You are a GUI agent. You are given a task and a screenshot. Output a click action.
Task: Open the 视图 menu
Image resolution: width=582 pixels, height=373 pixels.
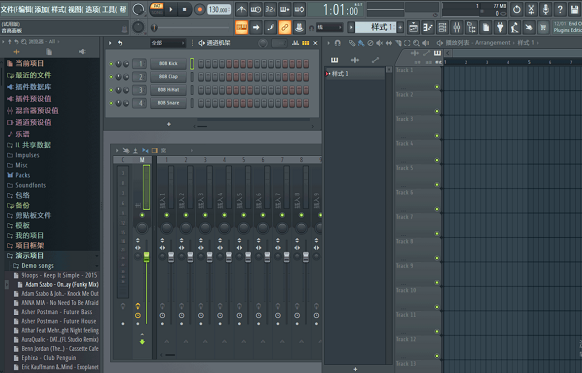coord(75,10)
